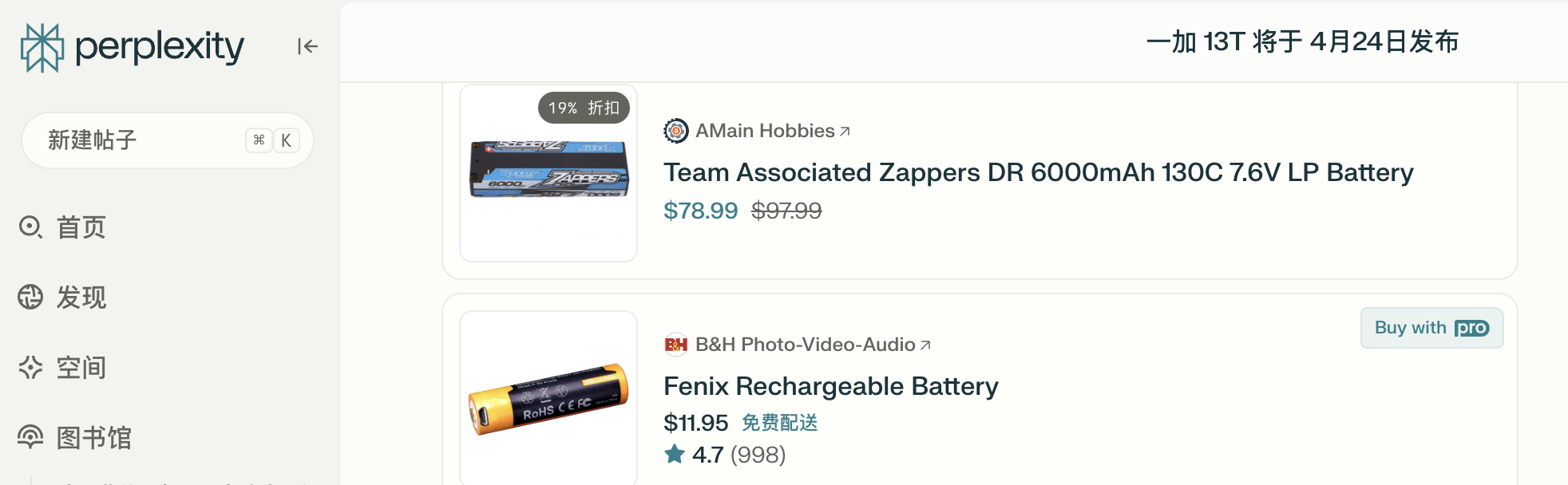
Task: Select 首页 menu item text
Action: pos(81,227)
